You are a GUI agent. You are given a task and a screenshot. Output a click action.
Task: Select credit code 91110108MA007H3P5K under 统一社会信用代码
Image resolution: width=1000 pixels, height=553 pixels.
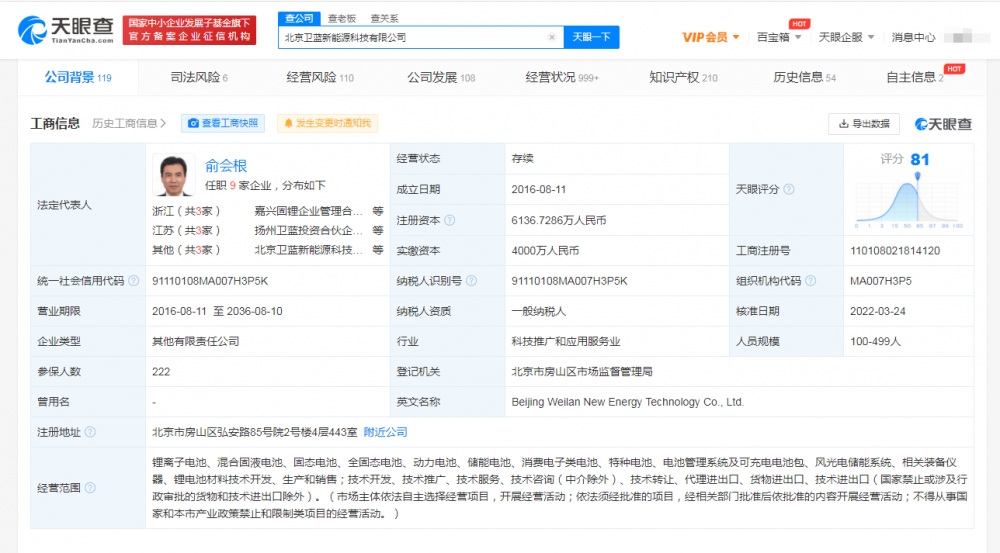(x=210, y=281)
